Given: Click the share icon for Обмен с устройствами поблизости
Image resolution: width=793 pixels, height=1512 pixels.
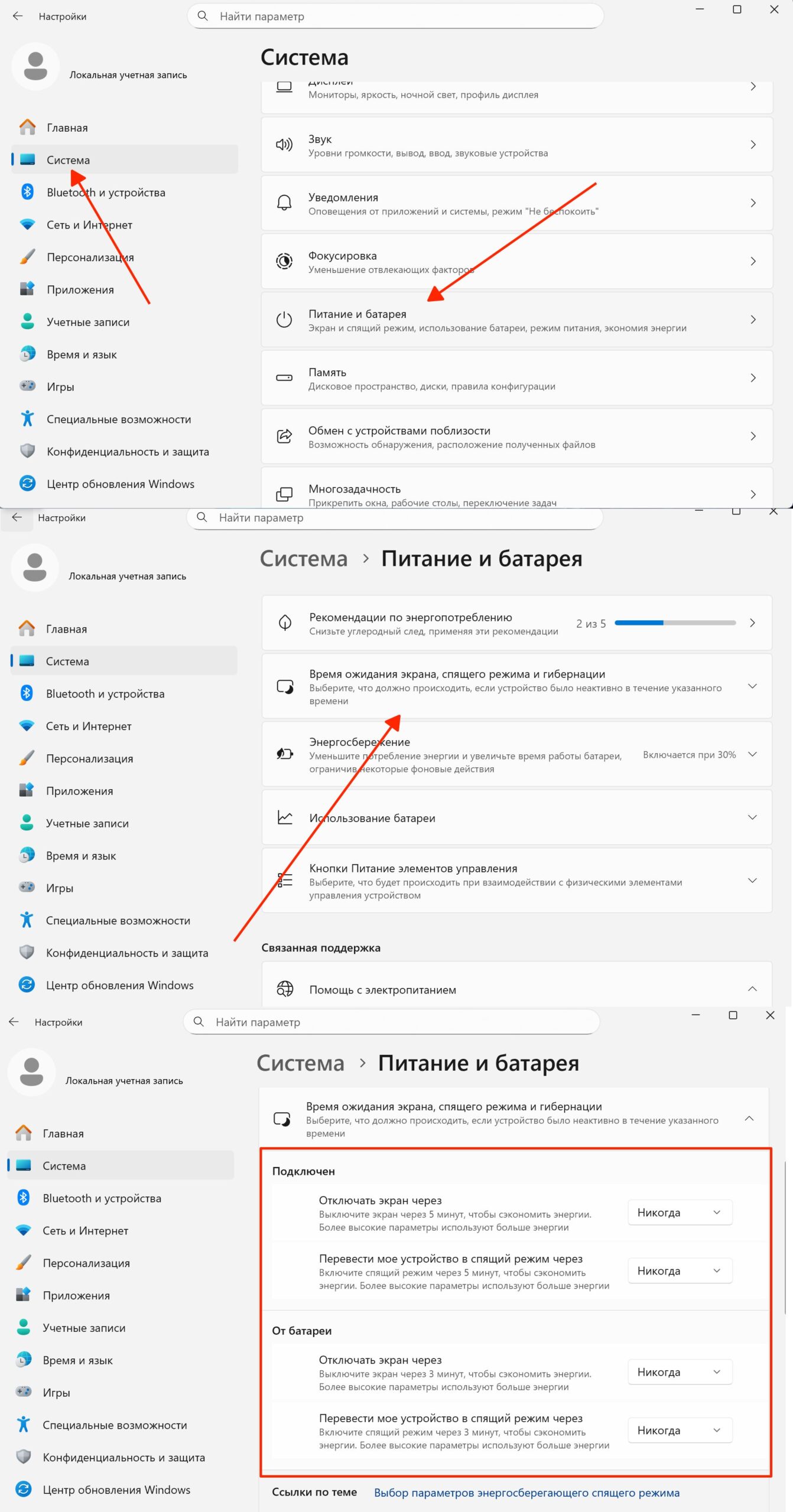Looking at the screenshot, I should [284, 436].
